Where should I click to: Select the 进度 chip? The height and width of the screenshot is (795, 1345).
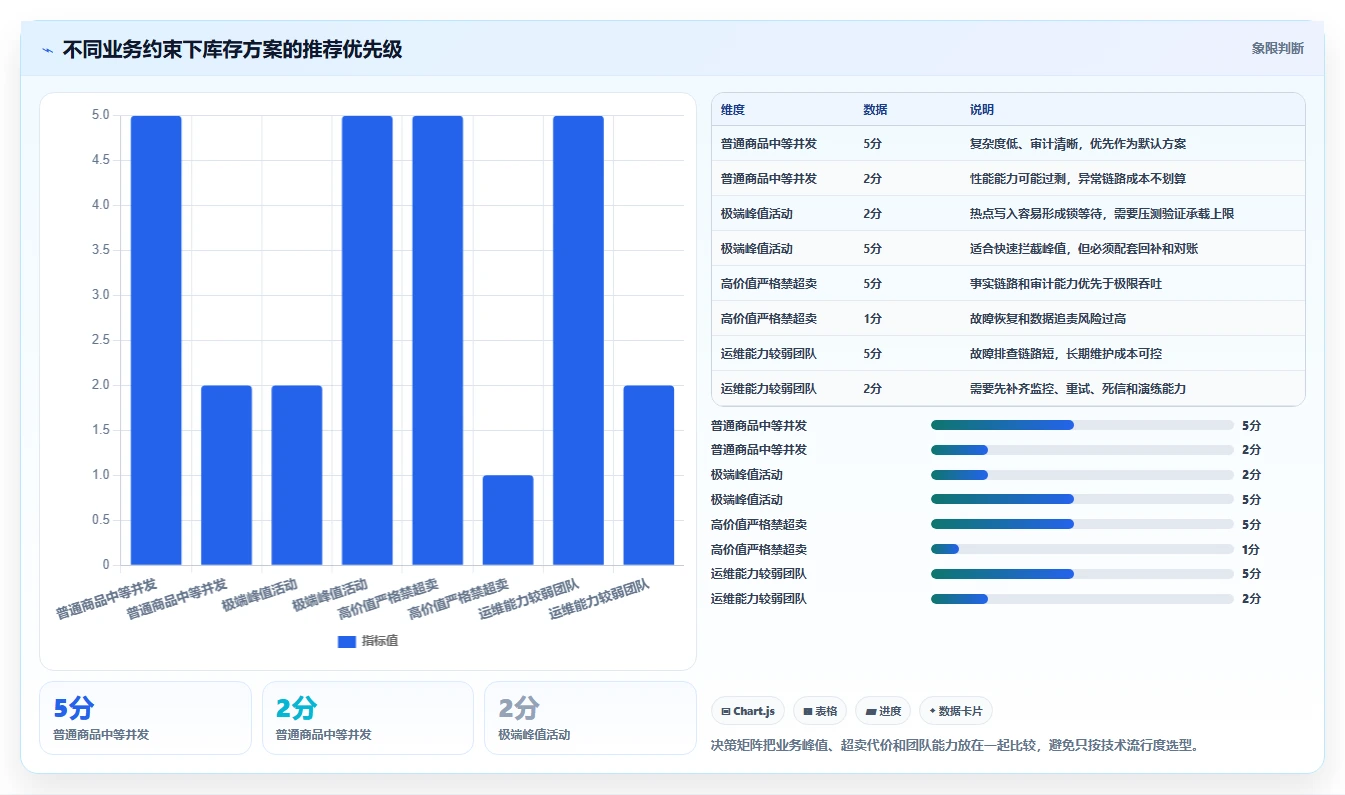[x=883, y=711]
